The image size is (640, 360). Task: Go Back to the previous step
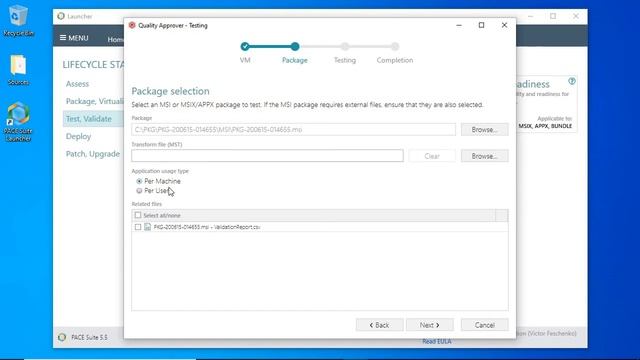(380, 325)
